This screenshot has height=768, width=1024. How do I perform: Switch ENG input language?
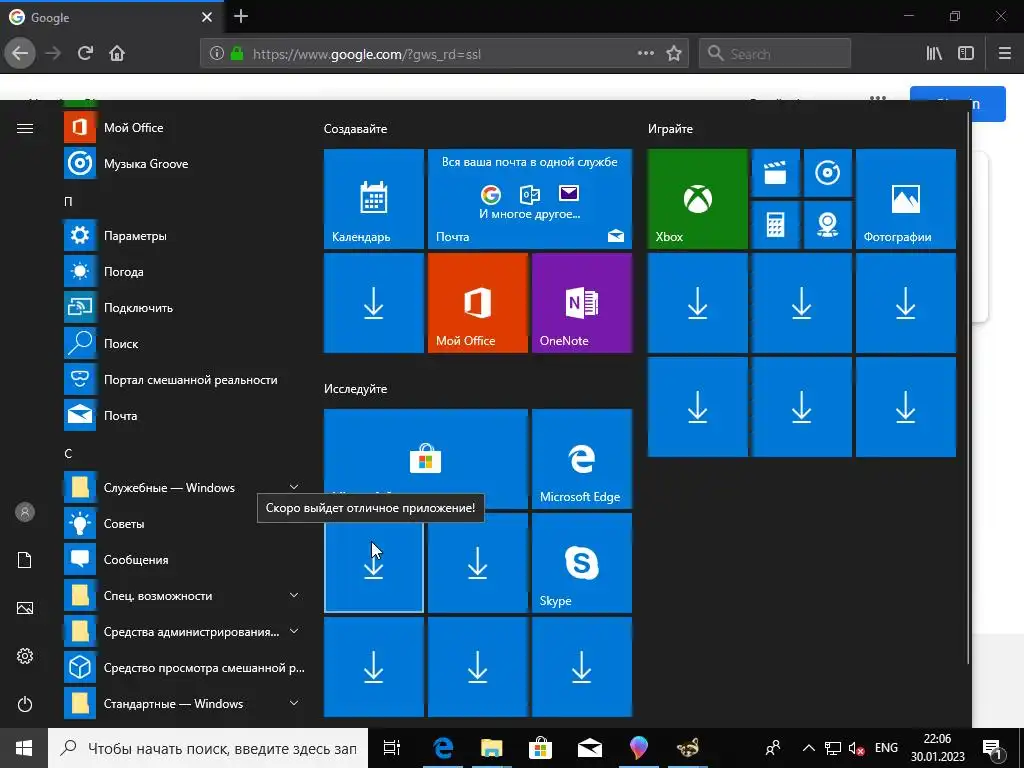click(x=886, y=748)
